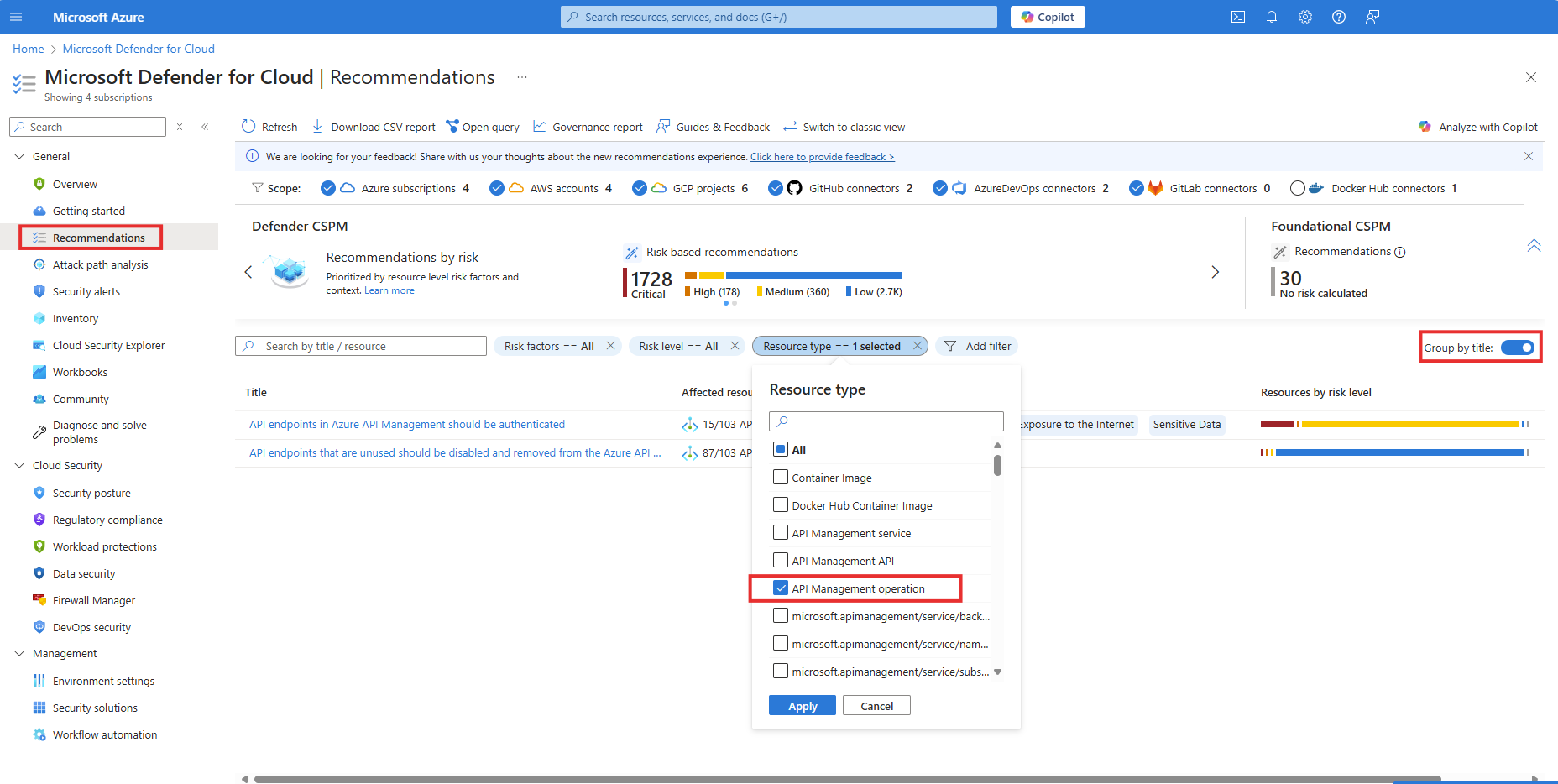Open the notifications bell

pyautogui.click(x=1272, y=17)
